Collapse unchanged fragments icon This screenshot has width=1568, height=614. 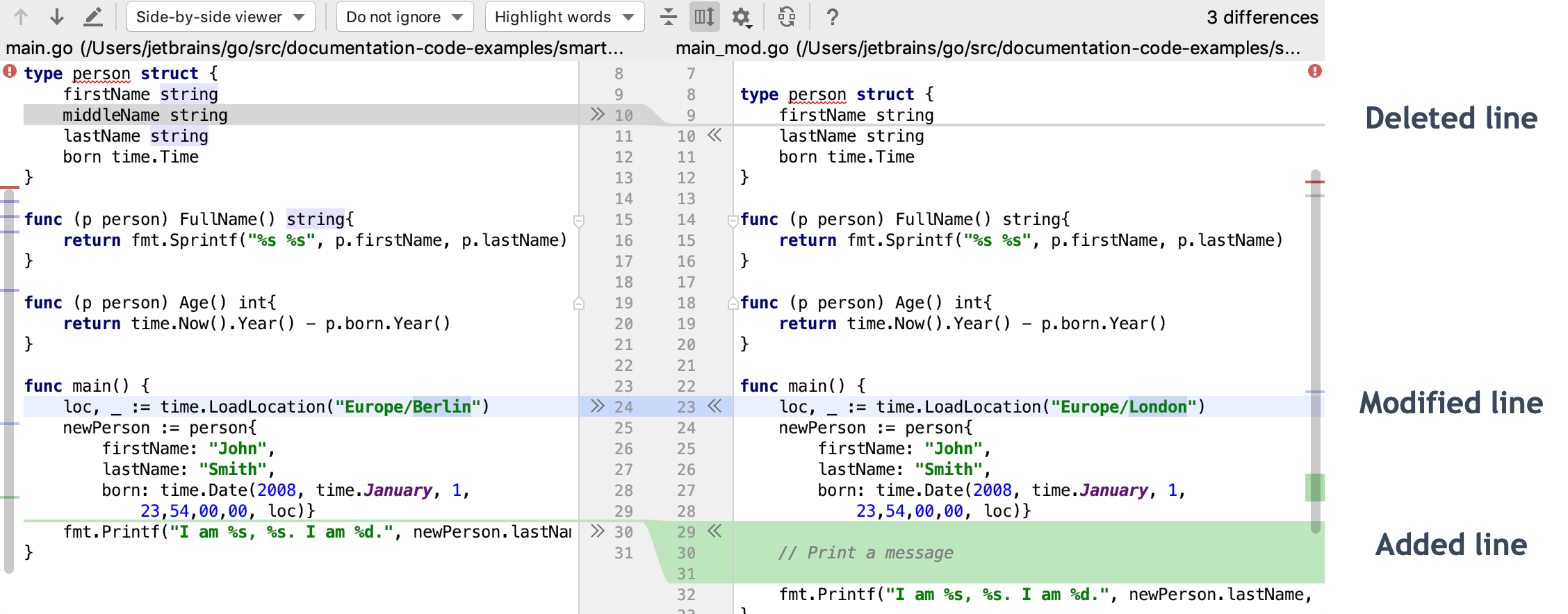(669, 17)
